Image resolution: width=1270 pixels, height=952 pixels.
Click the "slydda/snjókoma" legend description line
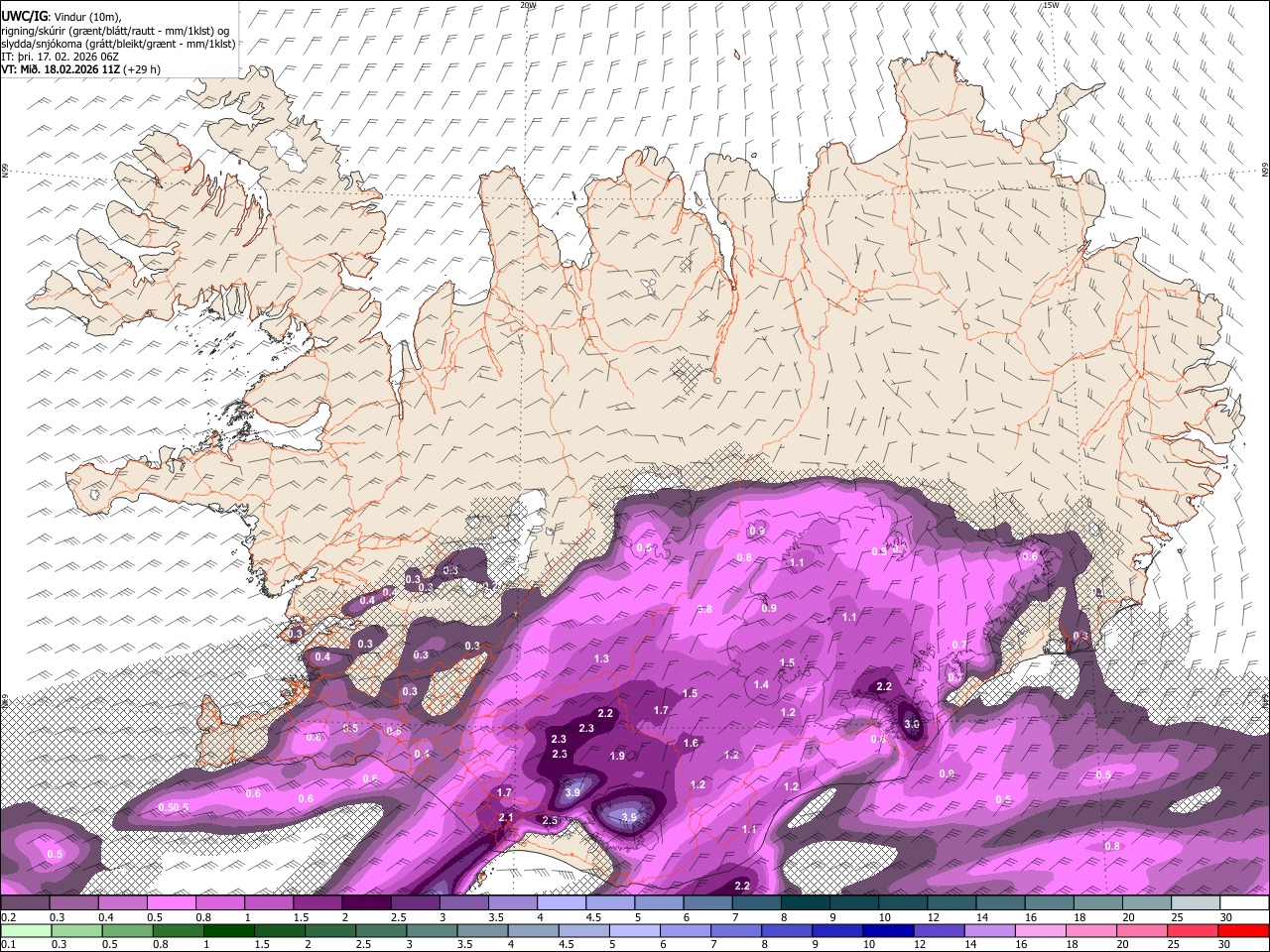118,44
